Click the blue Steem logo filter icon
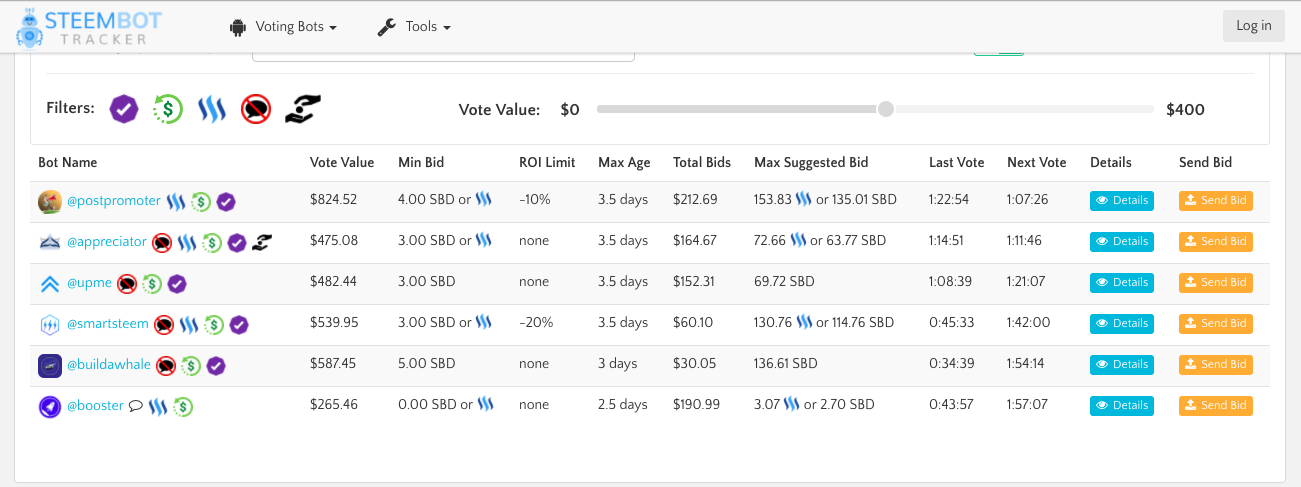The width and height of the screenshot is (1301, 487). pos(212,108)
